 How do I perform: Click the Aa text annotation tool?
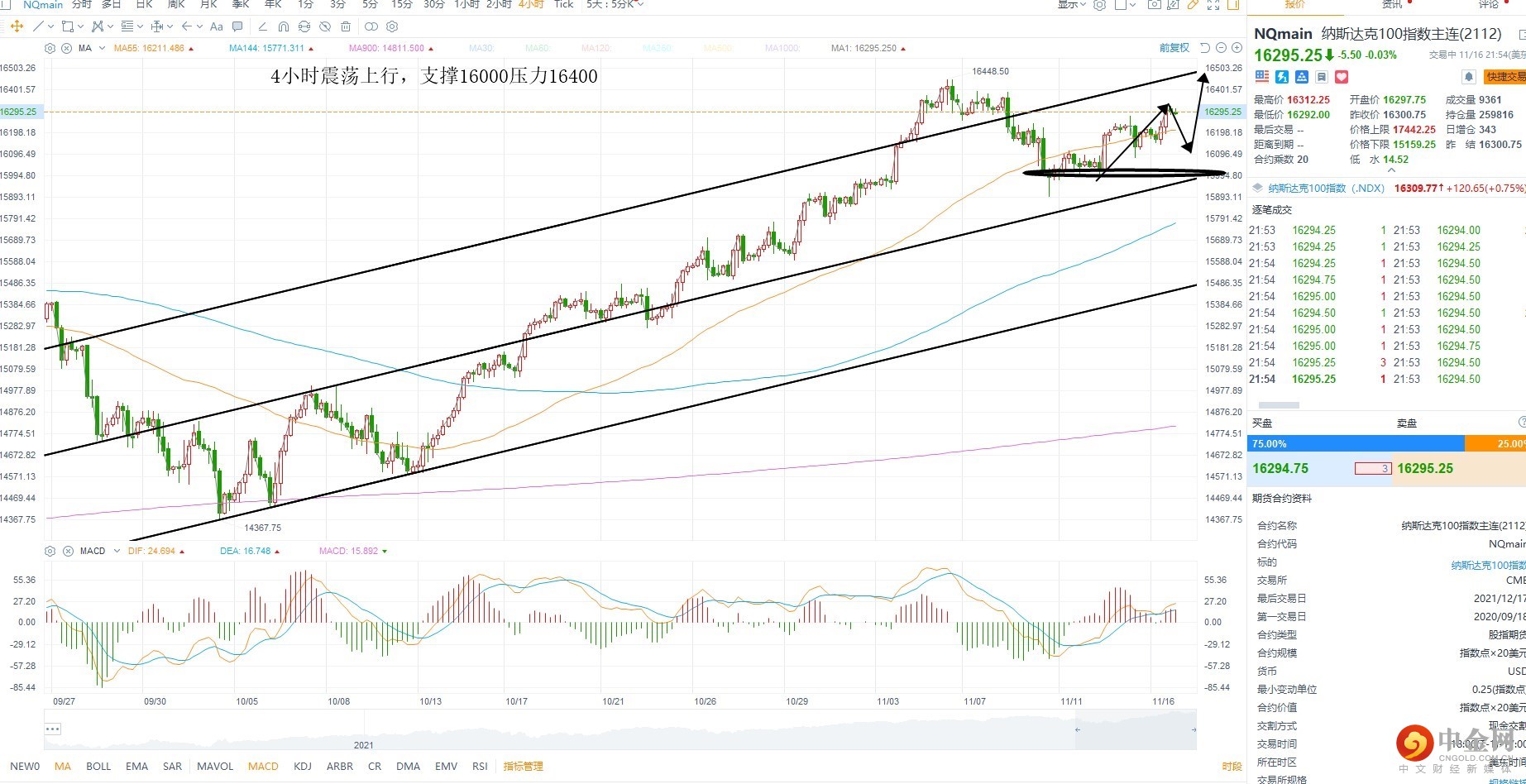[217, 26]
